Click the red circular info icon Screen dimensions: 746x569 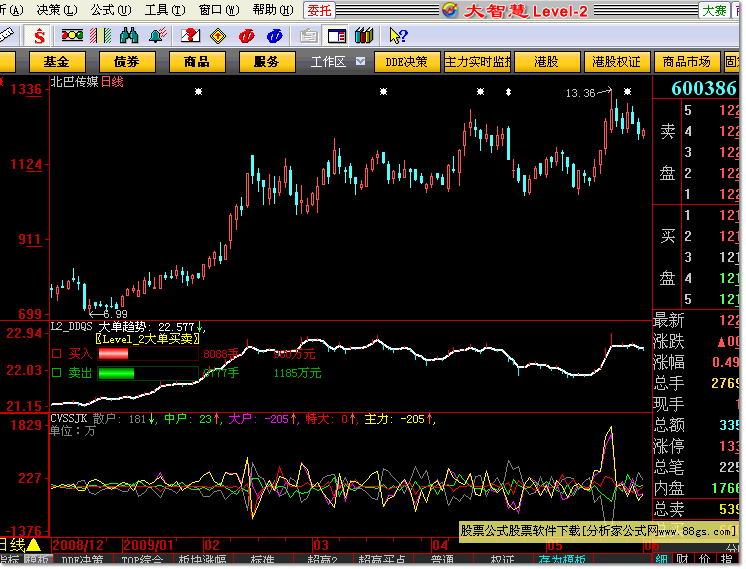coord(246,36)
